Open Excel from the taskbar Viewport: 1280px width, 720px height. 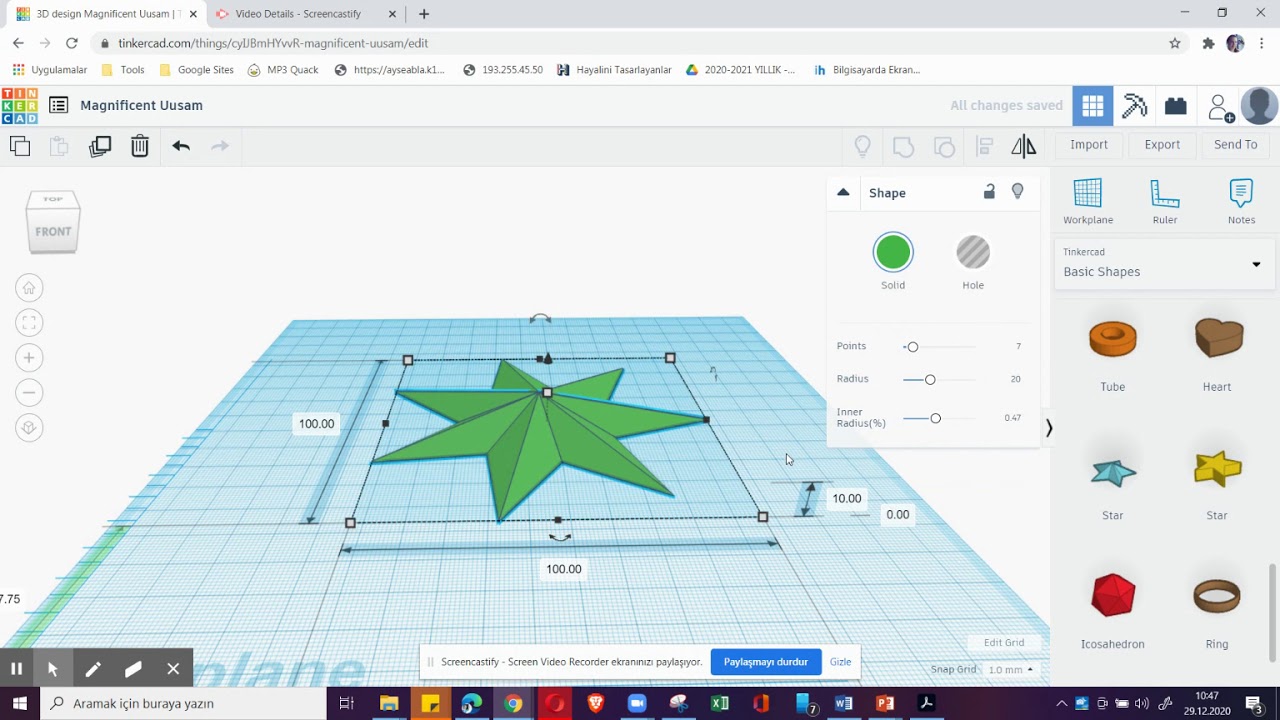pos(720,704)
